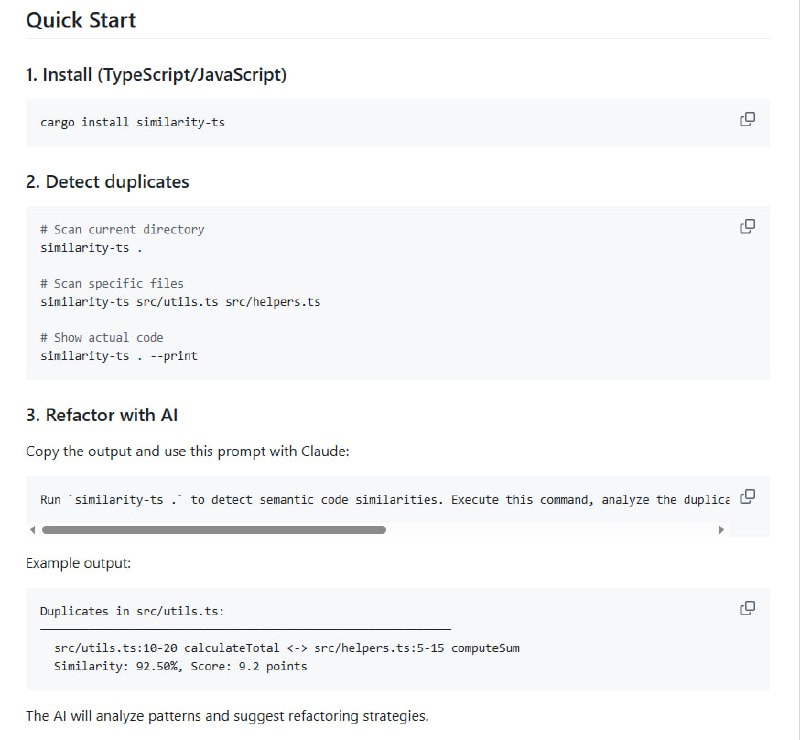This screenshot has height=740, width=800.
Task: Click the "# Scan current directory" comment line
Action: [x=122, y=229]
